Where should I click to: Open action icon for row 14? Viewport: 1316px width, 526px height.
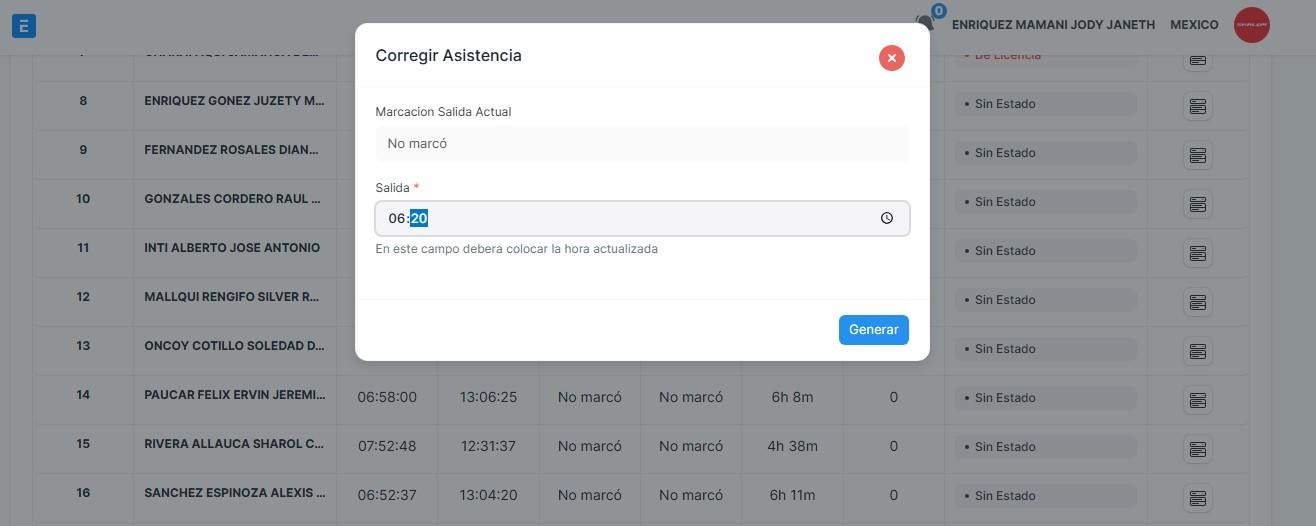1197,400
